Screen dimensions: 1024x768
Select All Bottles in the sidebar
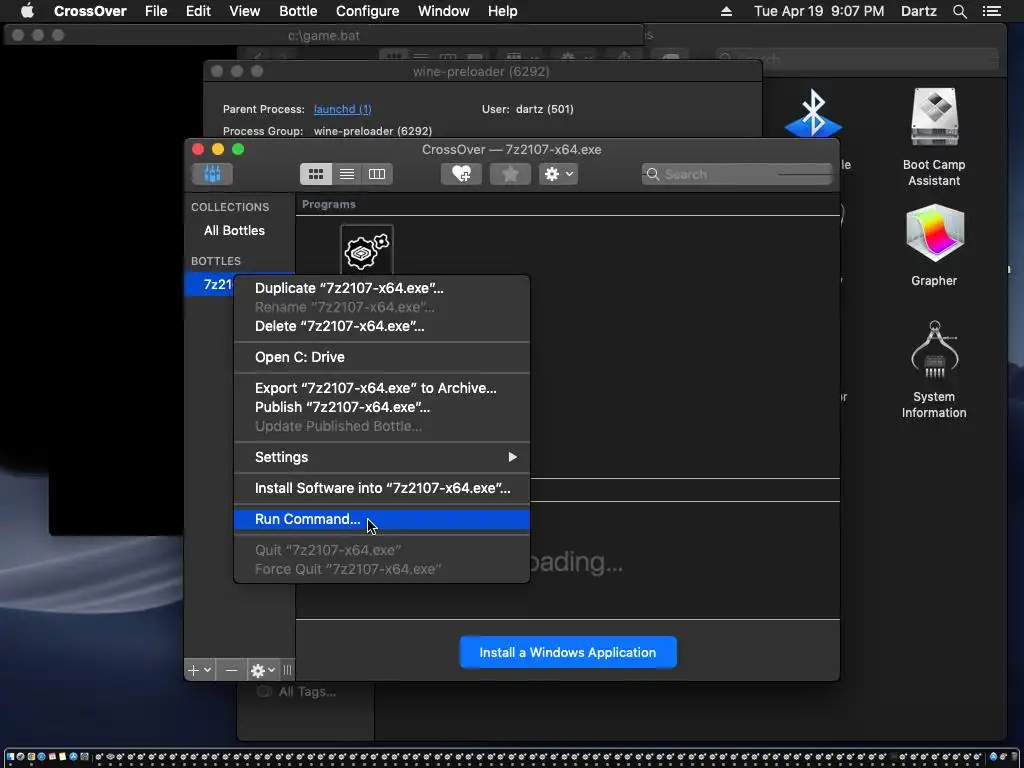(x=234, y=231)
